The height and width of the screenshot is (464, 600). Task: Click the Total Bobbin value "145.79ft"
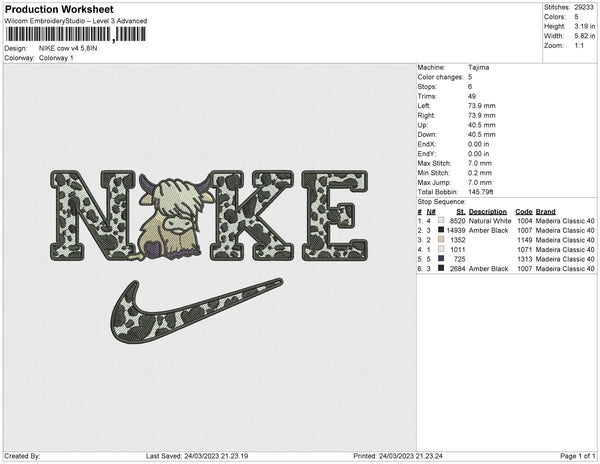click(x=481, y=192)
